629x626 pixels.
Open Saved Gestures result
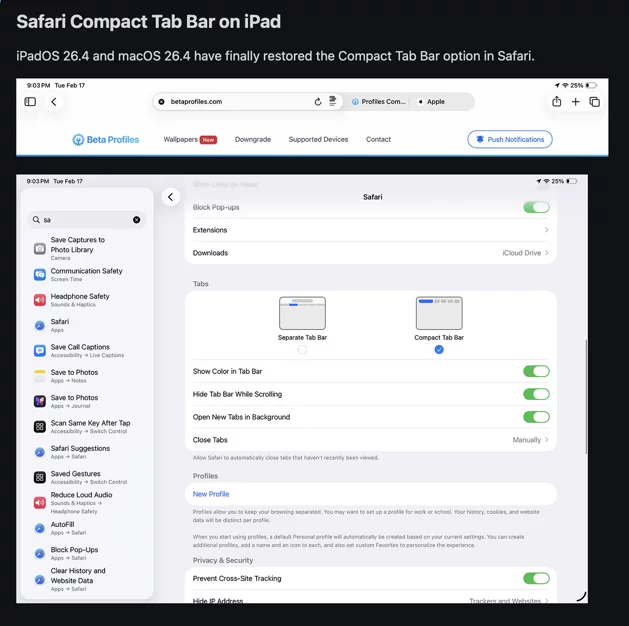point(87,477)
